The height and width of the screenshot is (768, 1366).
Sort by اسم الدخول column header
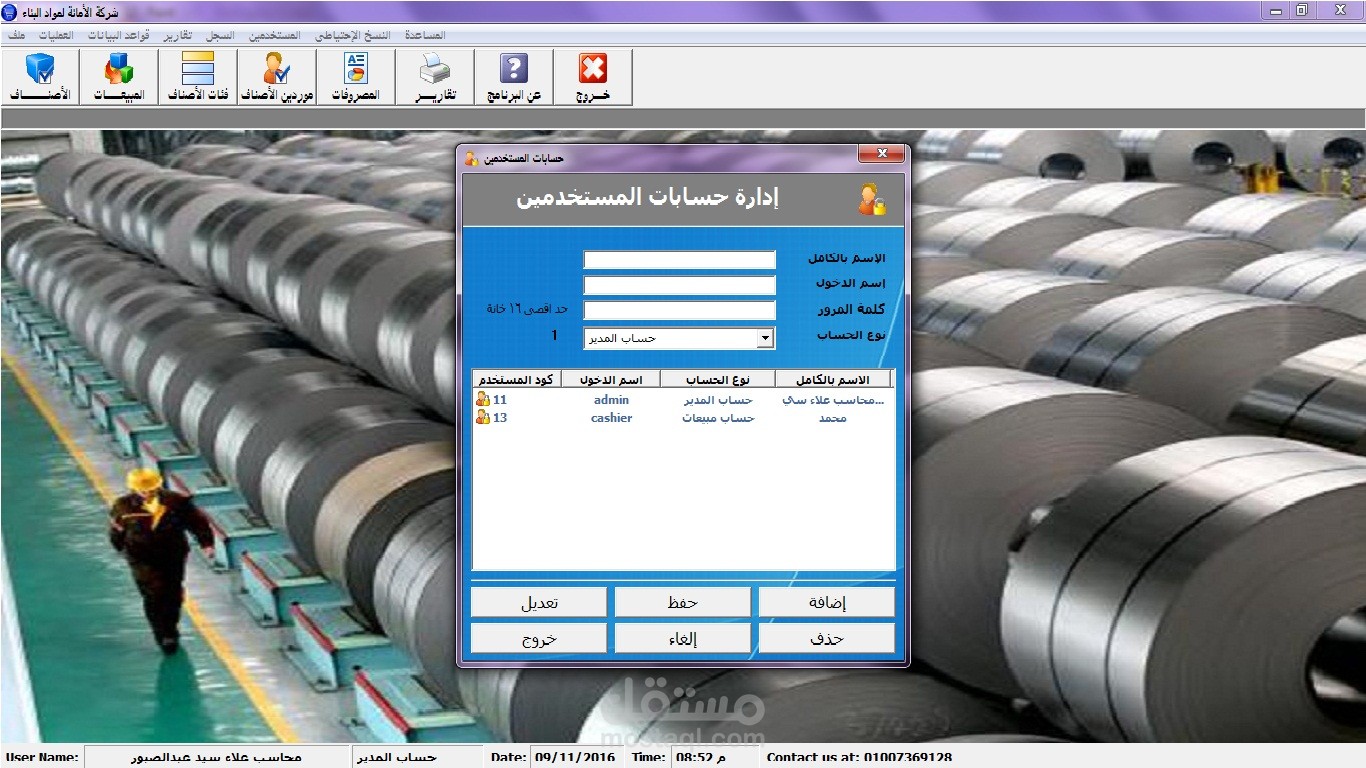610,380
